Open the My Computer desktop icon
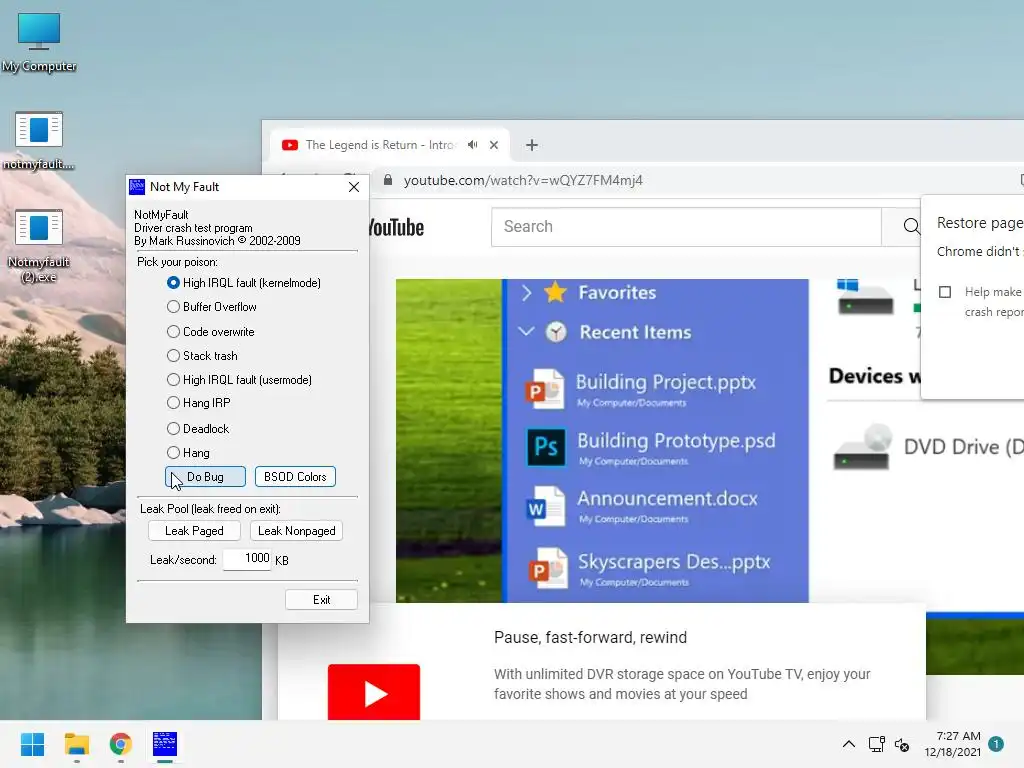The image size is (1024, 768). 39,42
